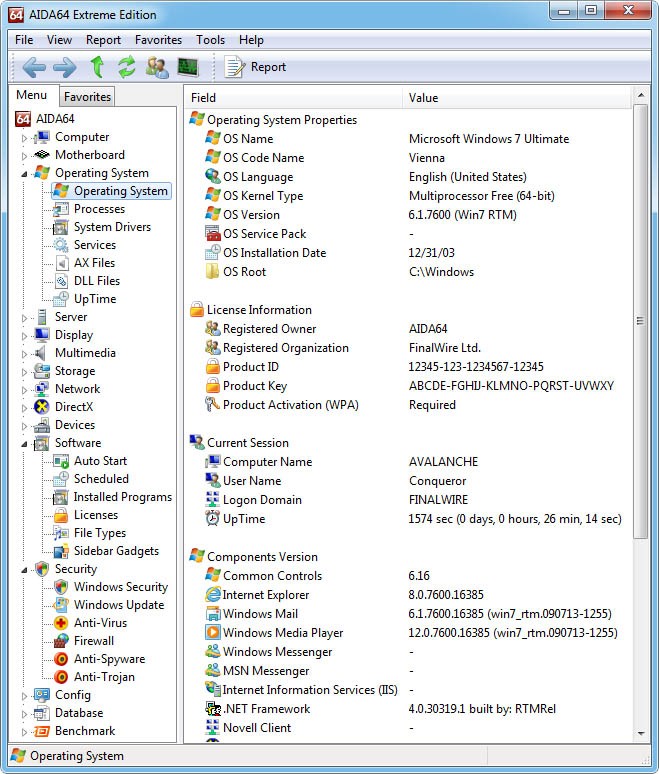Select the Anti-Spyware icon

pos(61,659)
